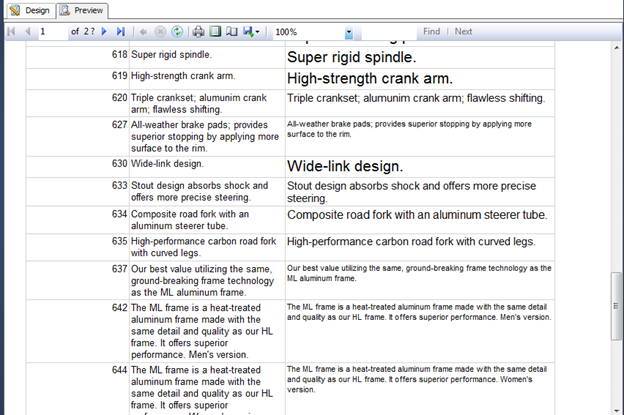Click right-column description mentioning 'Women's version.'
The image size is (624, 415).
click(417, 379)
